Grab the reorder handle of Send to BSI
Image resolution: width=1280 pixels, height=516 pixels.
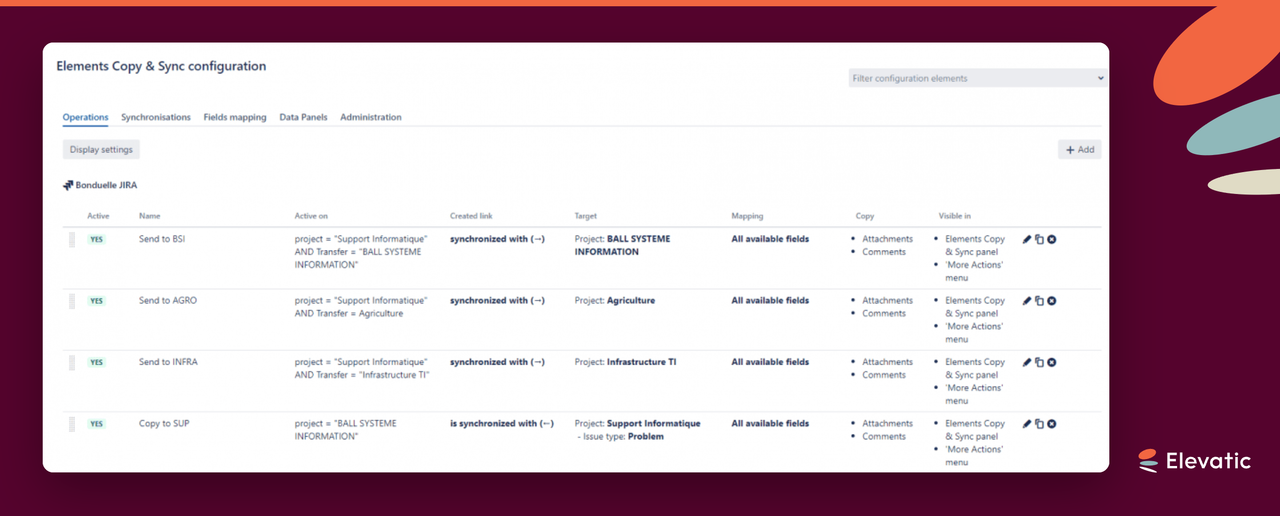pos(72,240)
